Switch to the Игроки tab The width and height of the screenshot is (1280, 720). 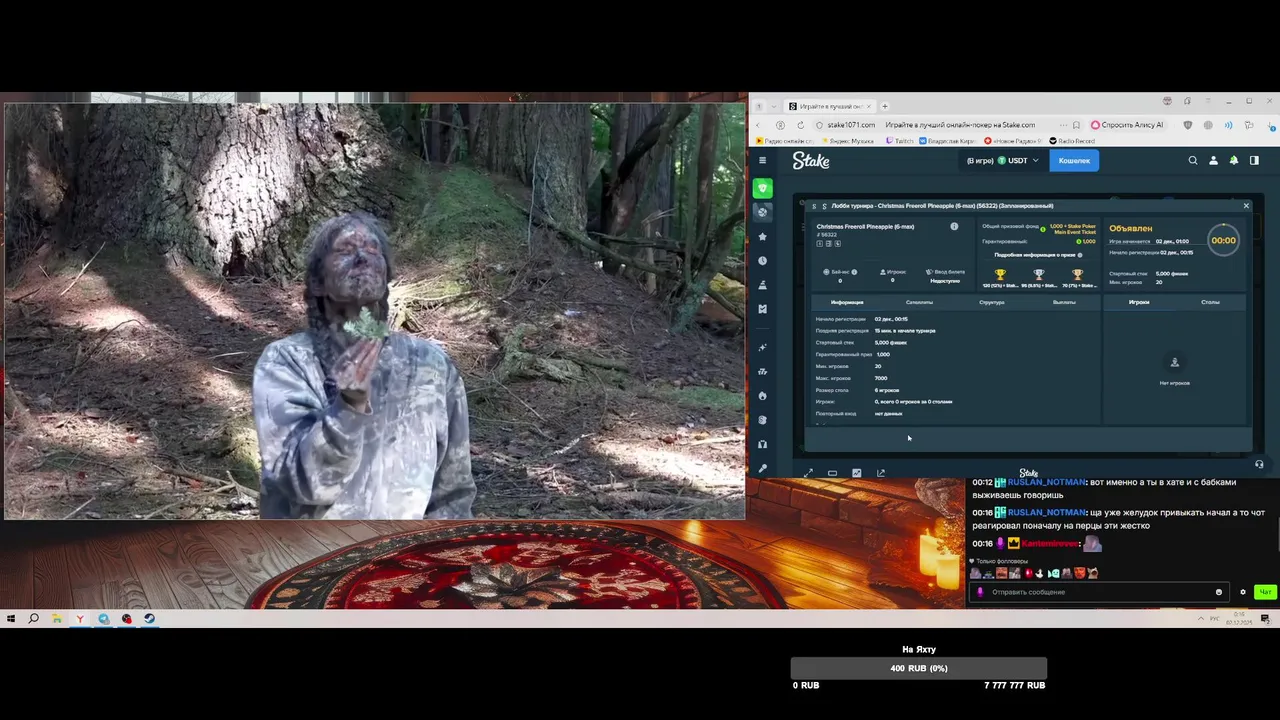1139,302
